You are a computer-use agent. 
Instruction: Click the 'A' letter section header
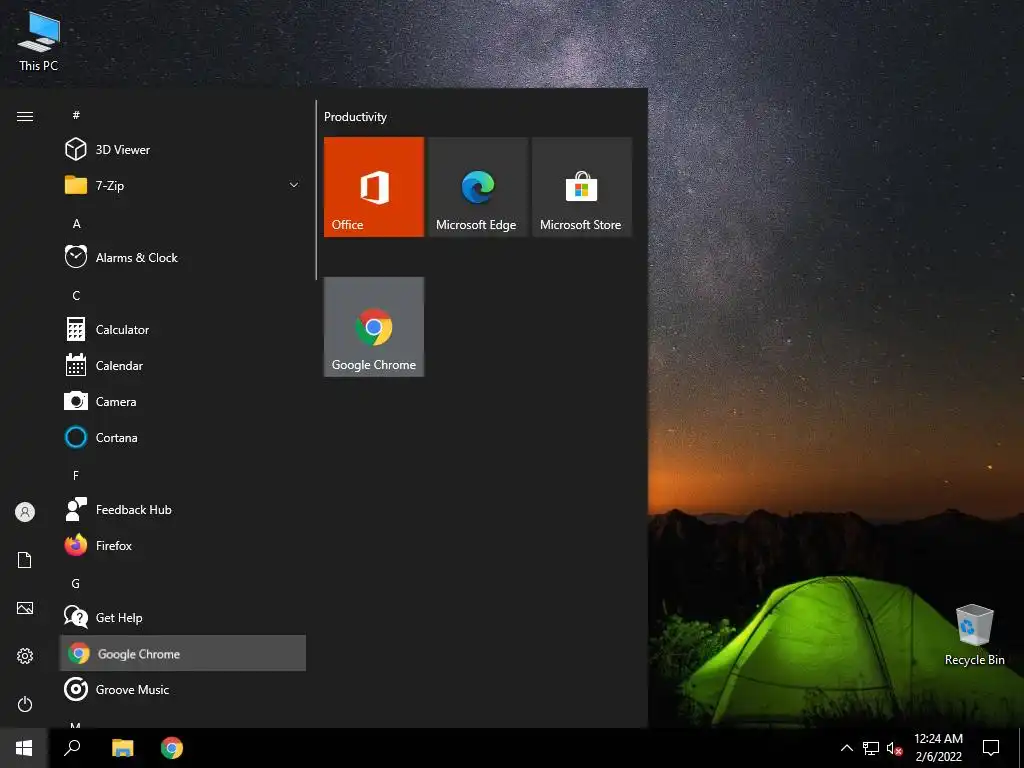pyautogui.click(x=76, y=223)
